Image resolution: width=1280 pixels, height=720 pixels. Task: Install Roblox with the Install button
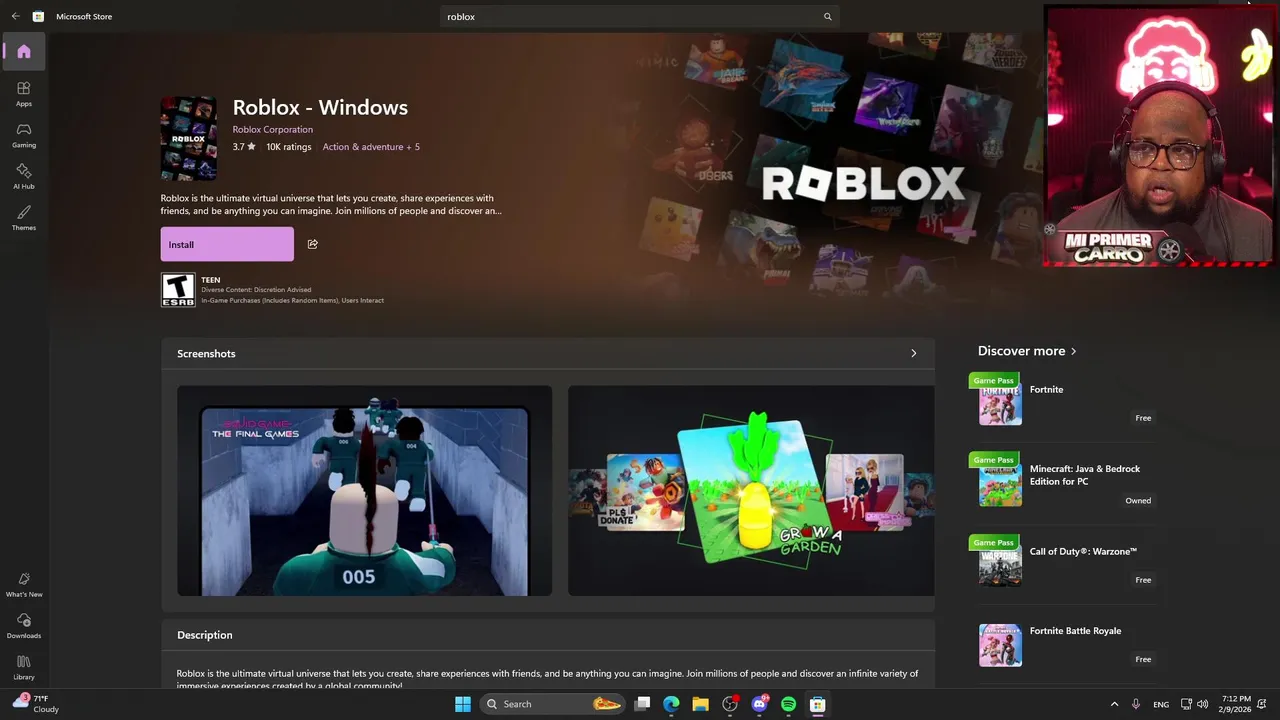click(227, 244)
